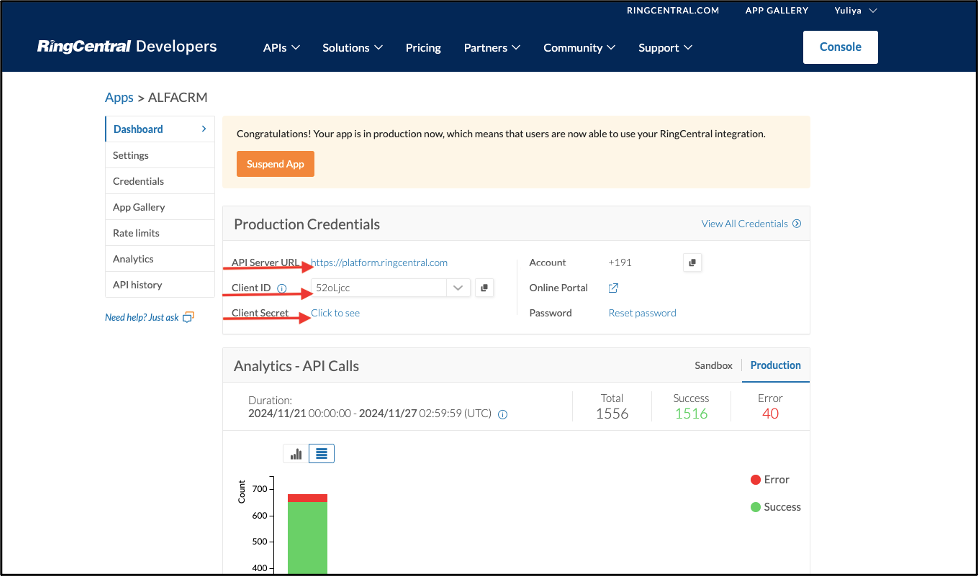Click the Reset password link
This screenshot has width=979, height=577.
coord(642,313)
